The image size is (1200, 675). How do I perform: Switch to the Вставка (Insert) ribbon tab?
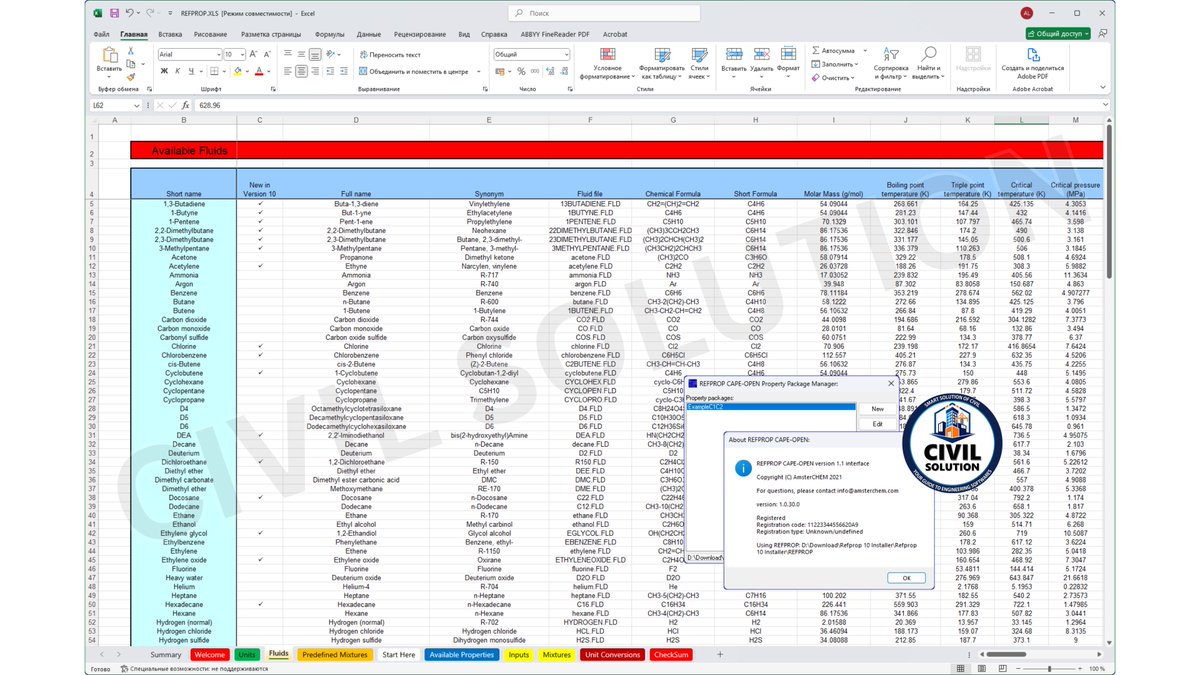(x=170, y=34)
